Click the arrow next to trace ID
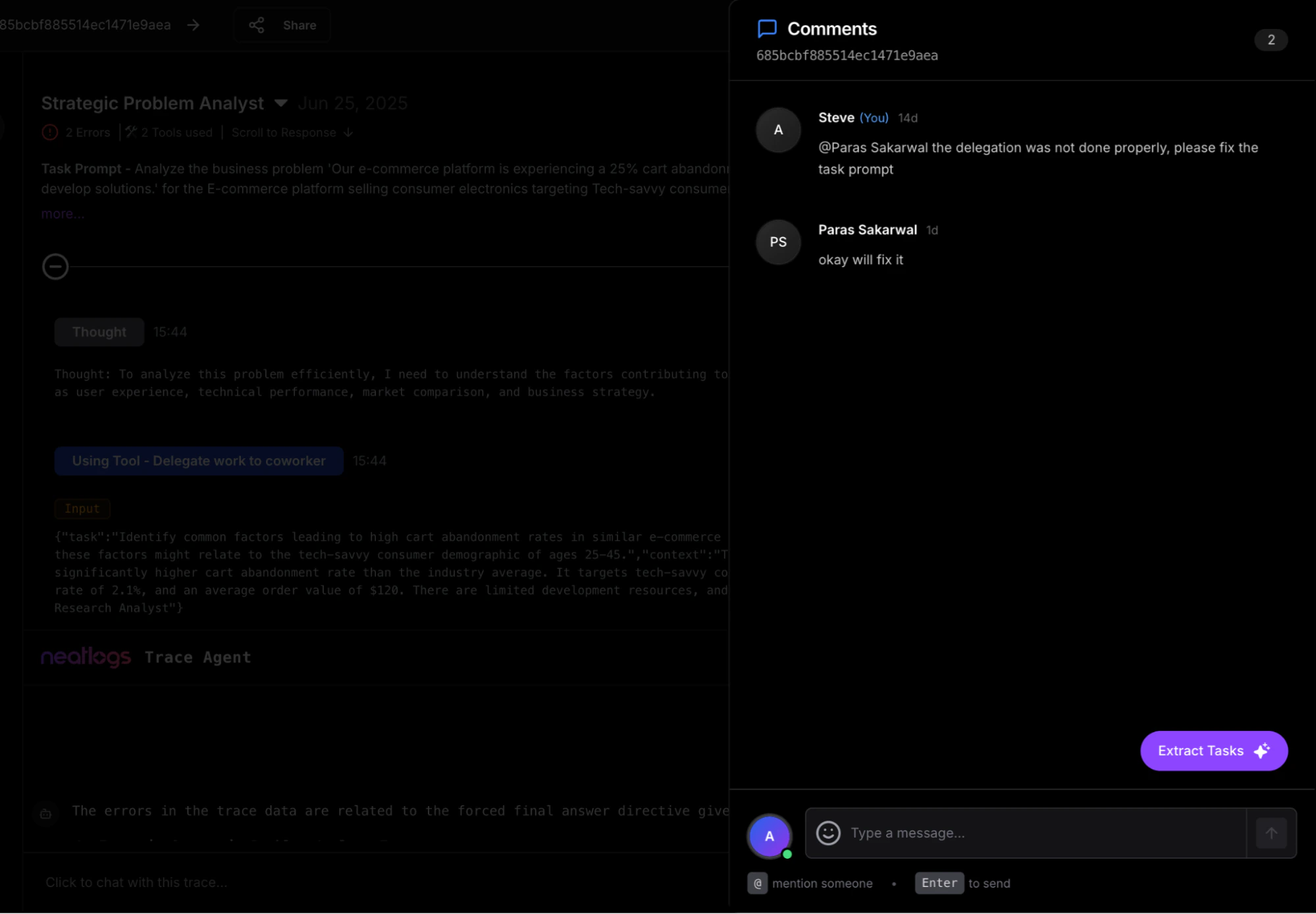The image size is (1316, 914). pos(193,25)
